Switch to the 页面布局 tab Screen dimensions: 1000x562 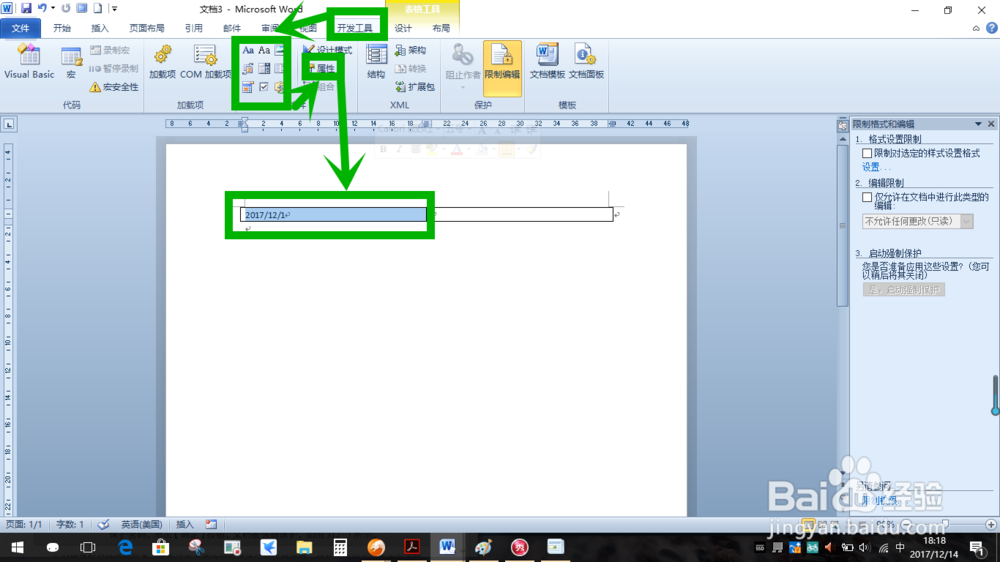[x=147, y=28]
